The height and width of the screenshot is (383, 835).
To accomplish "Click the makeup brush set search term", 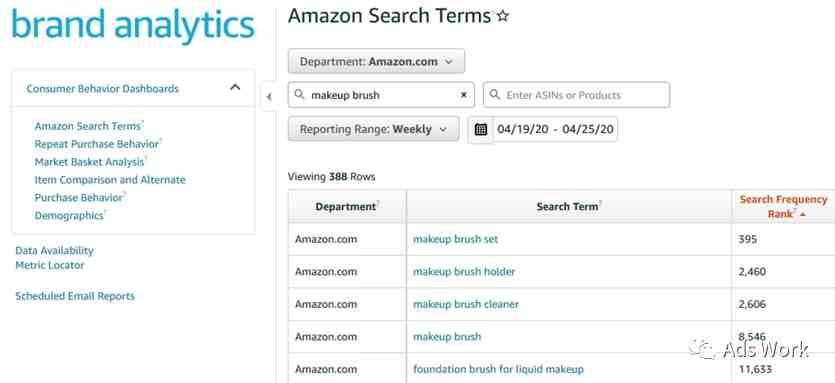I will 455,239.
